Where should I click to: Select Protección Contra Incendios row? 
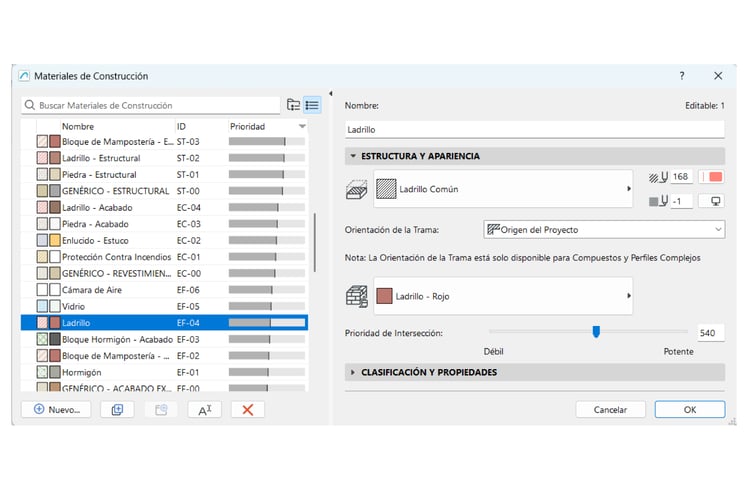pos(164,257)
